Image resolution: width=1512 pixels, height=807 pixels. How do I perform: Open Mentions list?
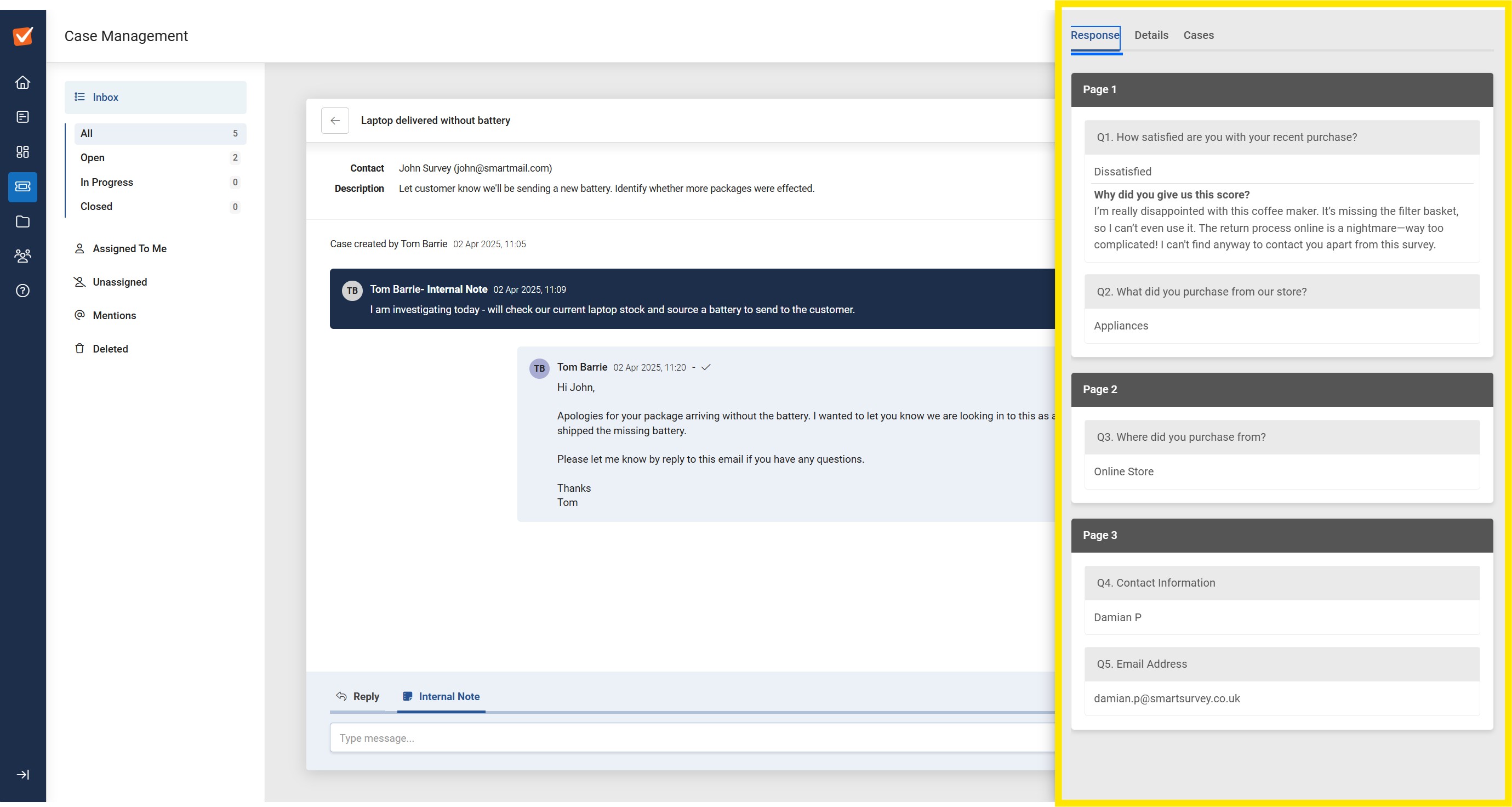coord(115,315)
